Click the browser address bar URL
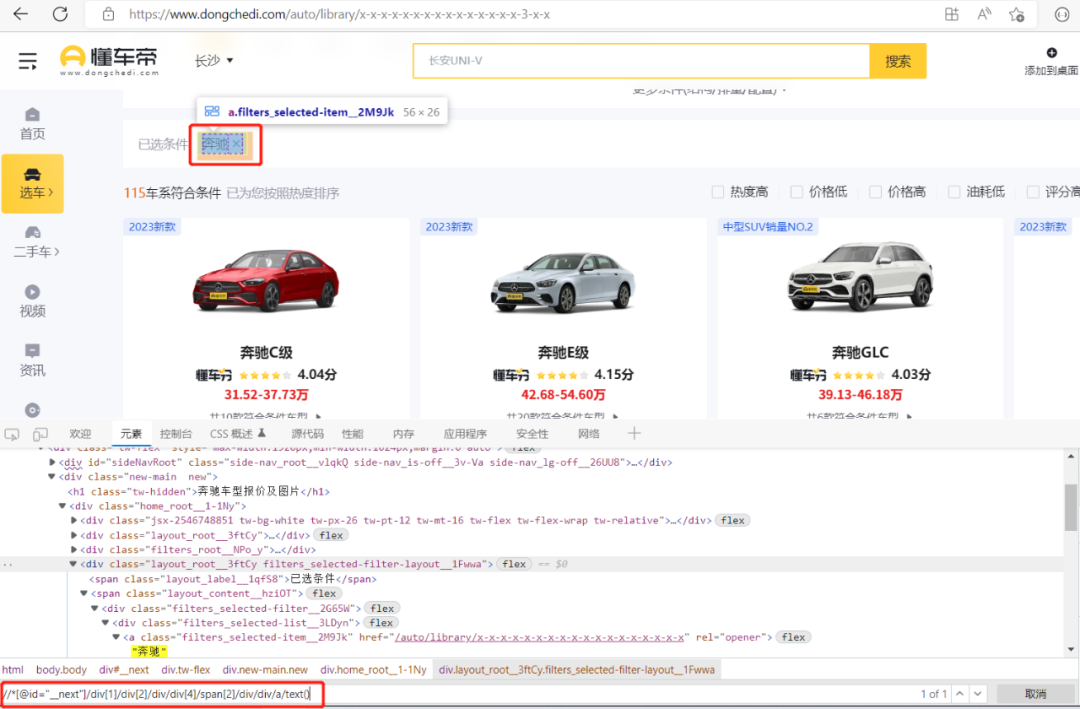The height and width of the screenshot is (709, 1080). (x=339, y=14)
